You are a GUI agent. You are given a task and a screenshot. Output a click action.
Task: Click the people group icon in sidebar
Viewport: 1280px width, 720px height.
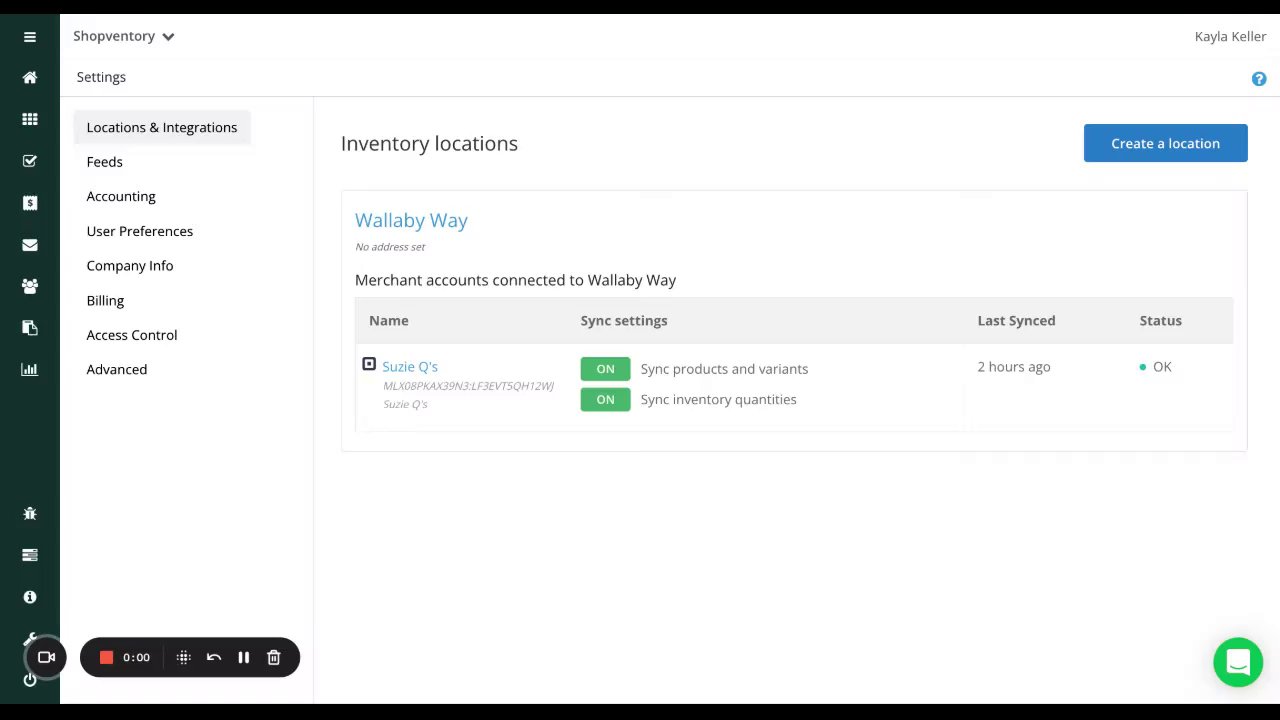30,287
